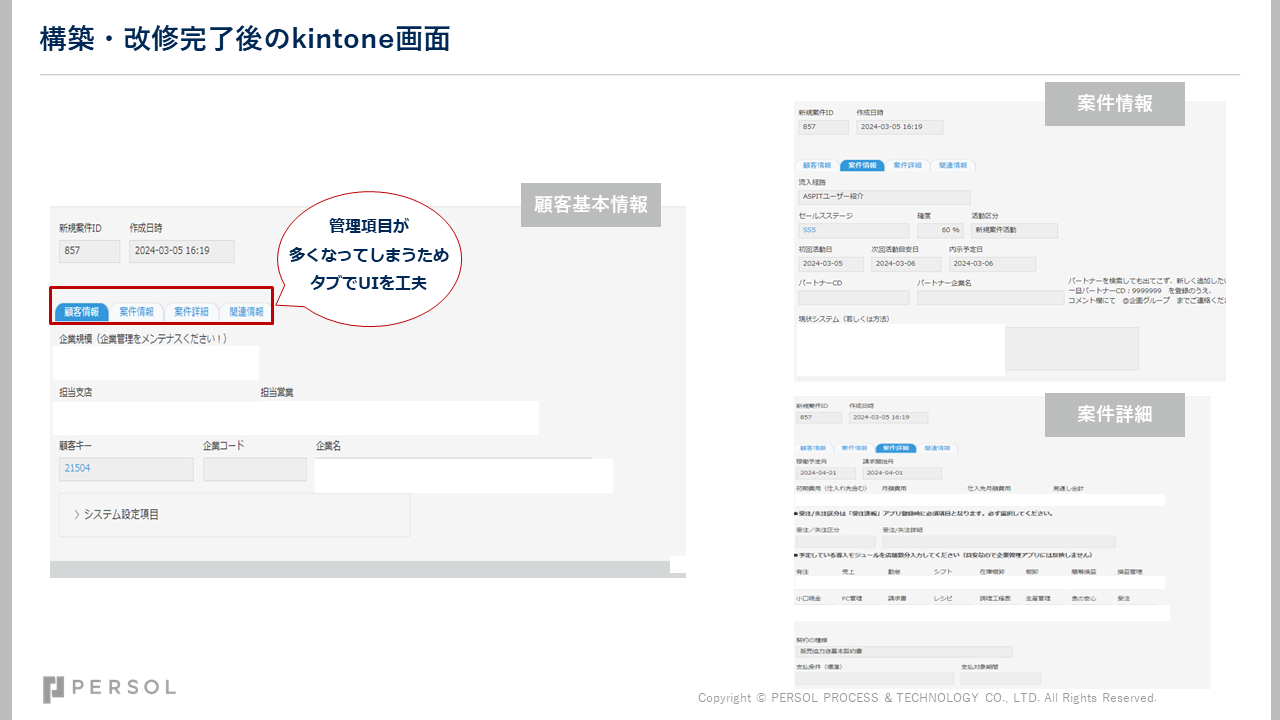Click 活動区分 field showing 新規案件活動
Viewport: 1280px width, 720px height.
(1015, 230)
